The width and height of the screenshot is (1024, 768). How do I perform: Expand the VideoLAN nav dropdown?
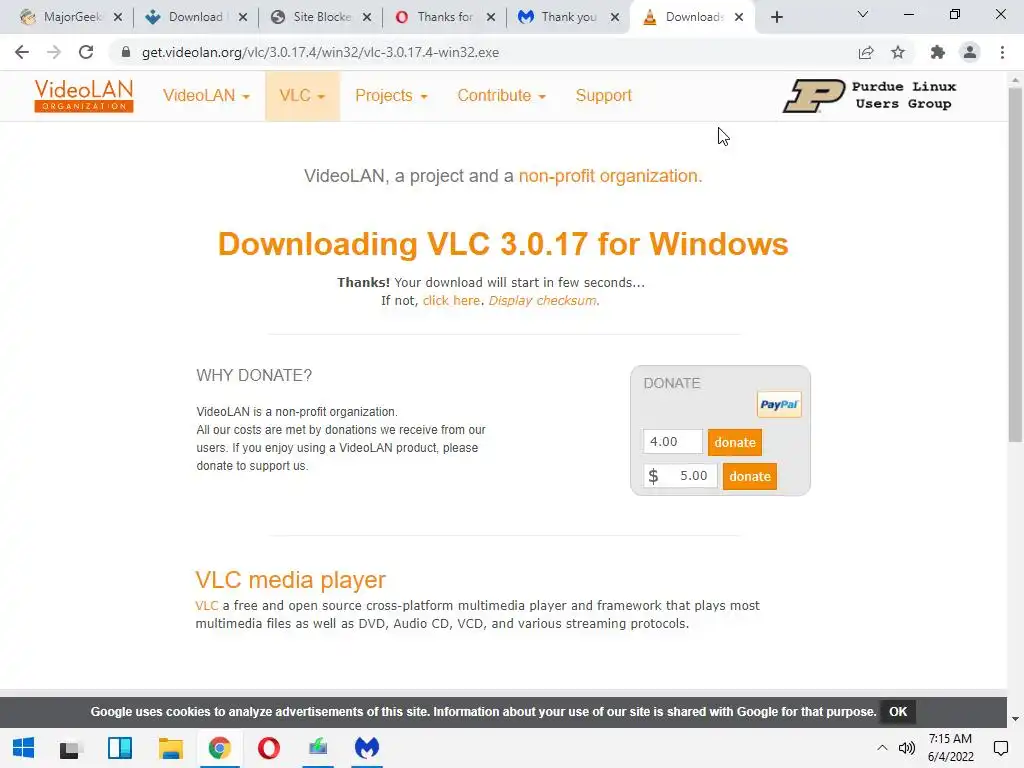(x=206, y=96)
